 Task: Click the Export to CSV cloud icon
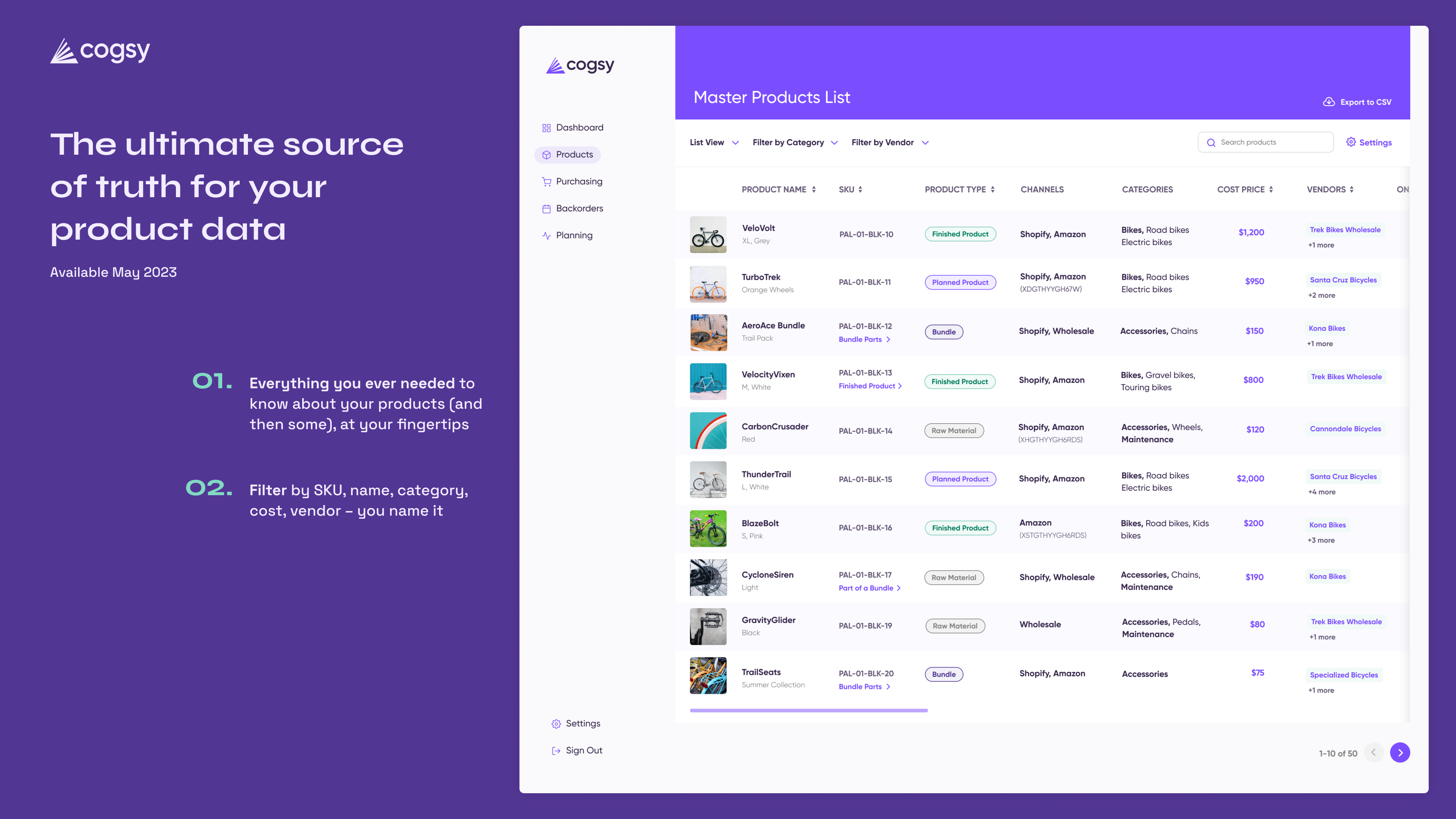(1328, 102)
